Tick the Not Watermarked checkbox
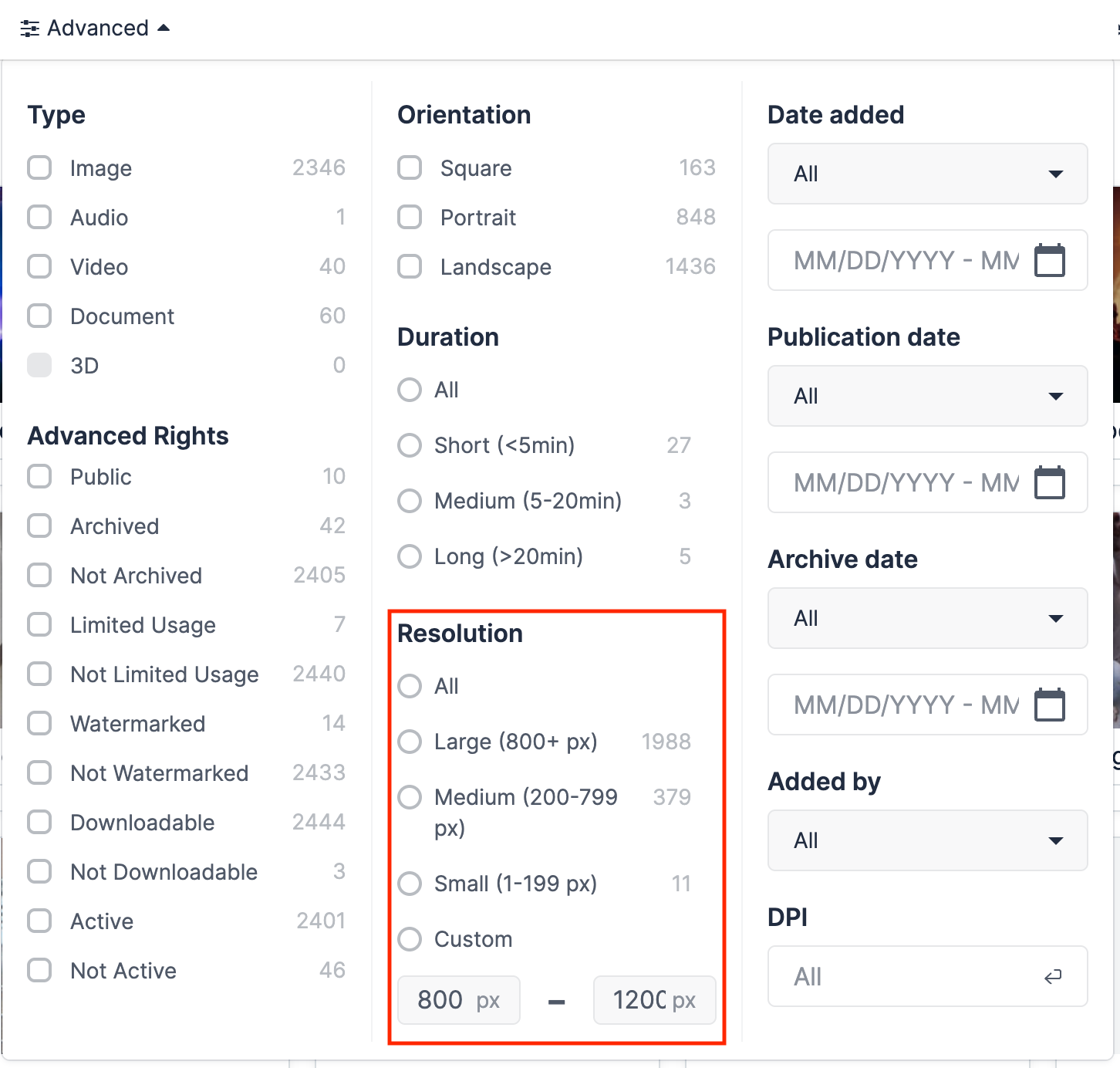The width and height of the screenshot is (1120, 1068). (39, 772)
